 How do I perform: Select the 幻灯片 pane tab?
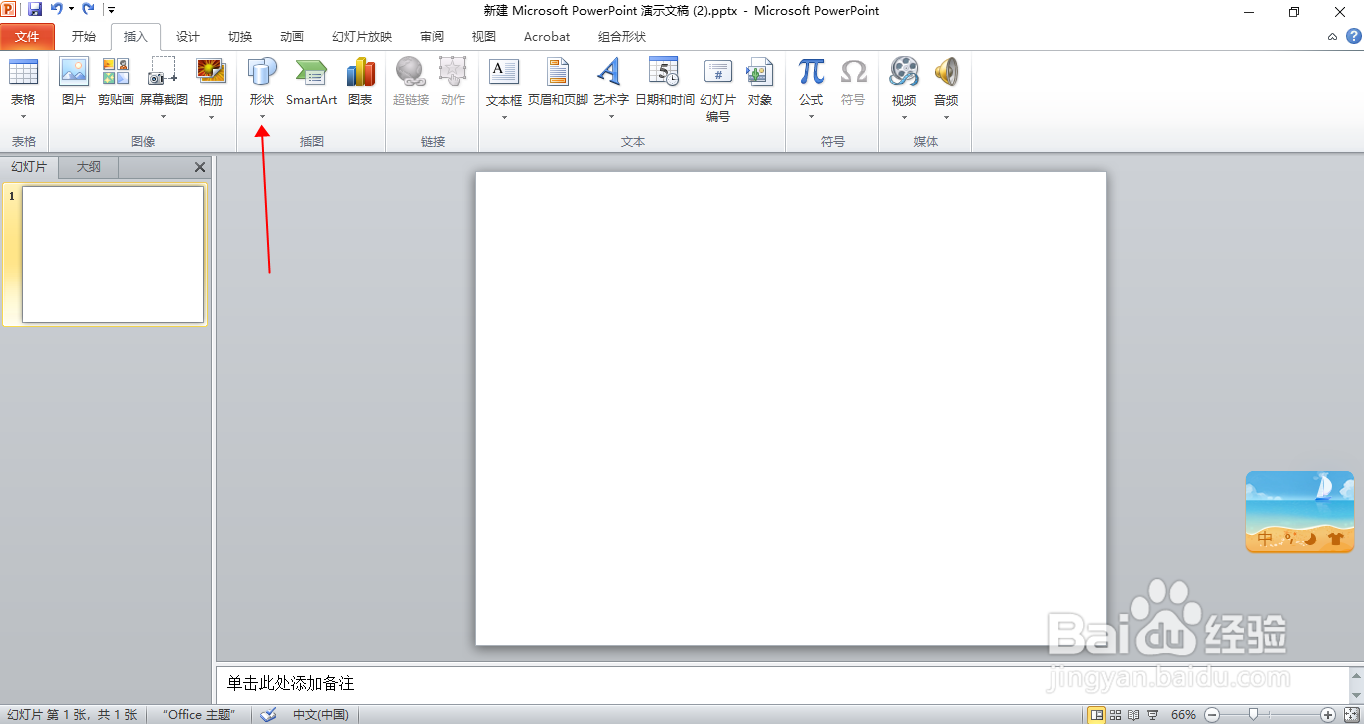point(29,167)
